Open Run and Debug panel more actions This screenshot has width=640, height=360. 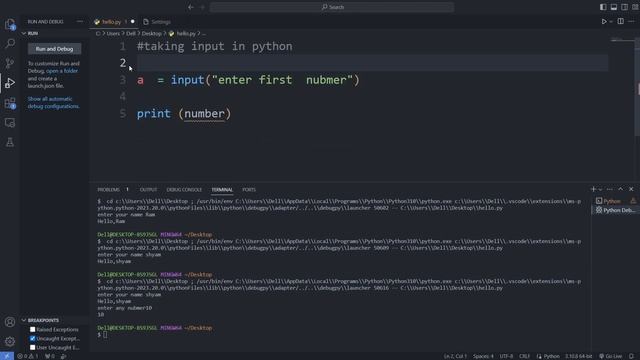click(x=79, y=22)
